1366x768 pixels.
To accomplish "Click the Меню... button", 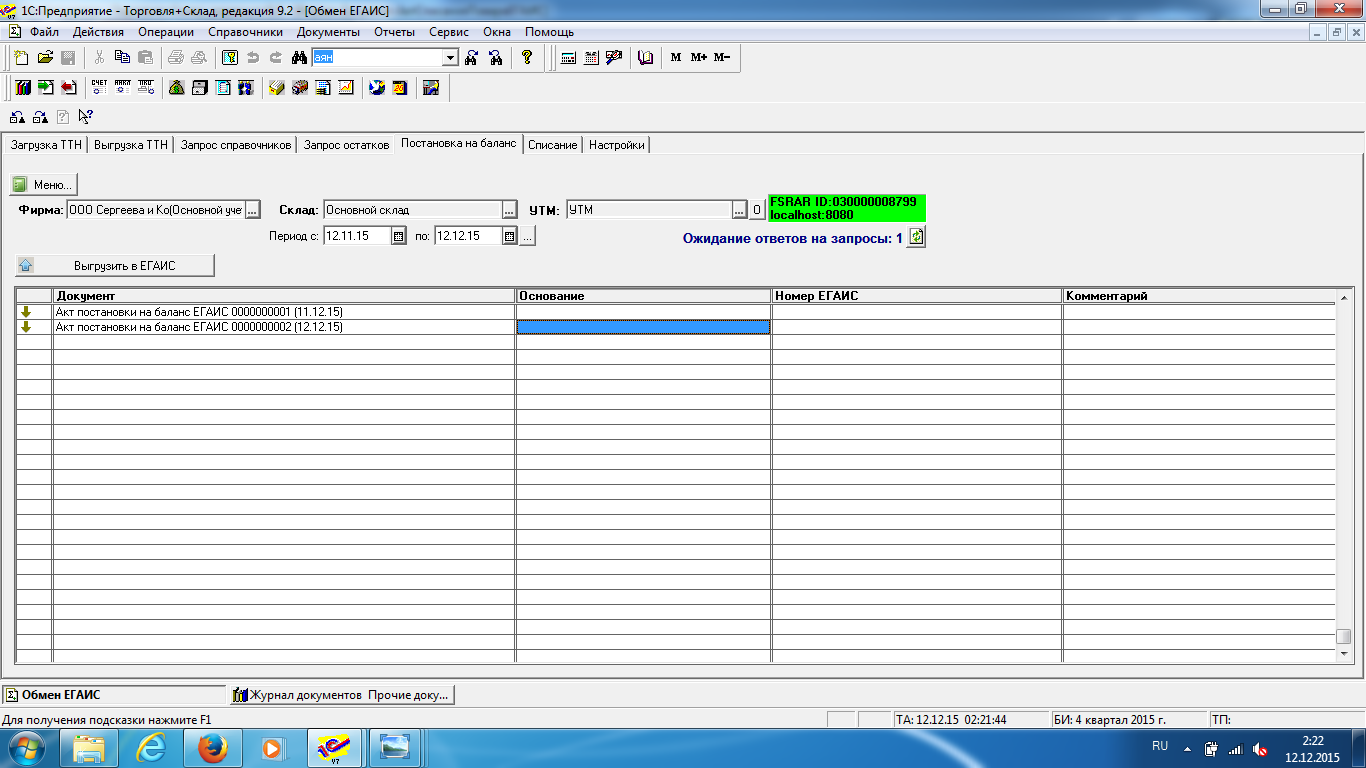I will 44,185.
